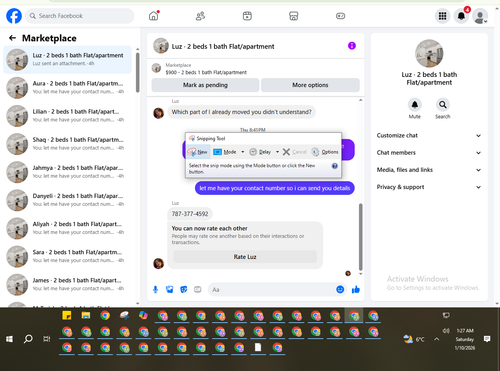The image size is (500, 371).
Task: Click the Rate Luz button
Action: 245,257
